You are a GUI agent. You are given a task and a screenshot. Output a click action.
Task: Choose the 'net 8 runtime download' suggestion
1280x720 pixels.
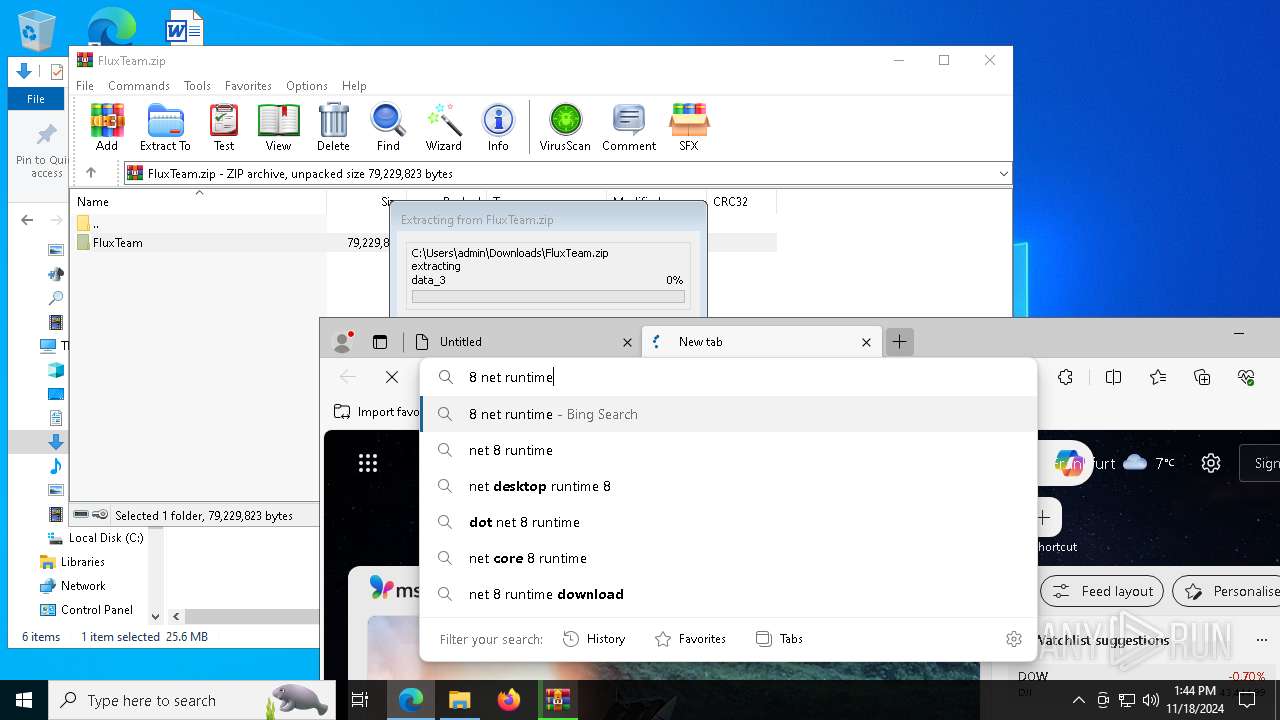coord(729,594)
